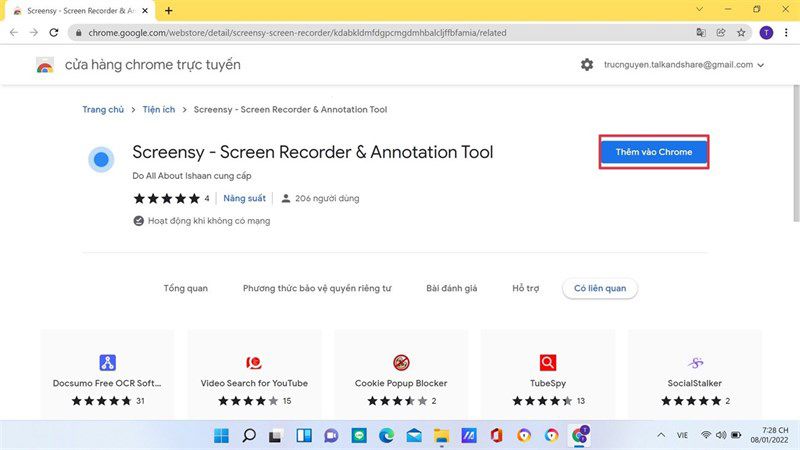
Task: Click Hoạt động khi không có mạng text
Action: coord(209,221)
